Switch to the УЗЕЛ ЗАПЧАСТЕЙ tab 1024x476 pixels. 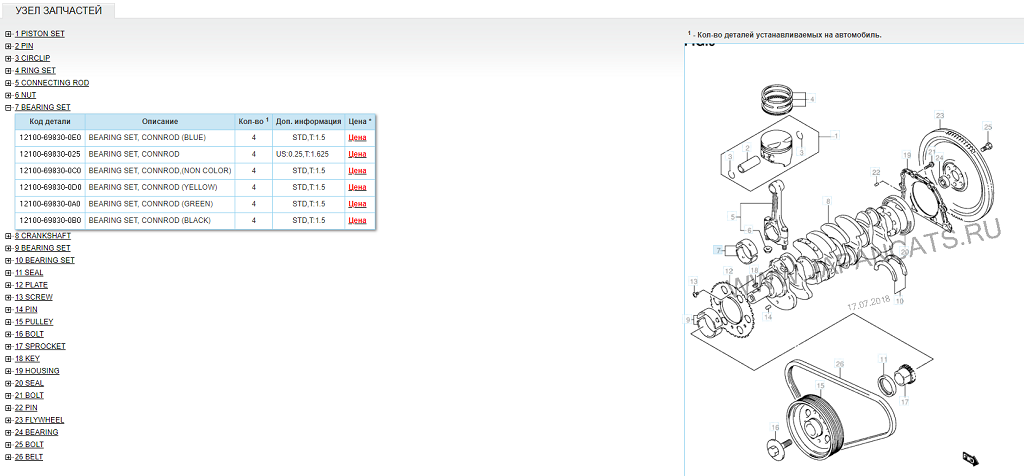pos(58,11)
